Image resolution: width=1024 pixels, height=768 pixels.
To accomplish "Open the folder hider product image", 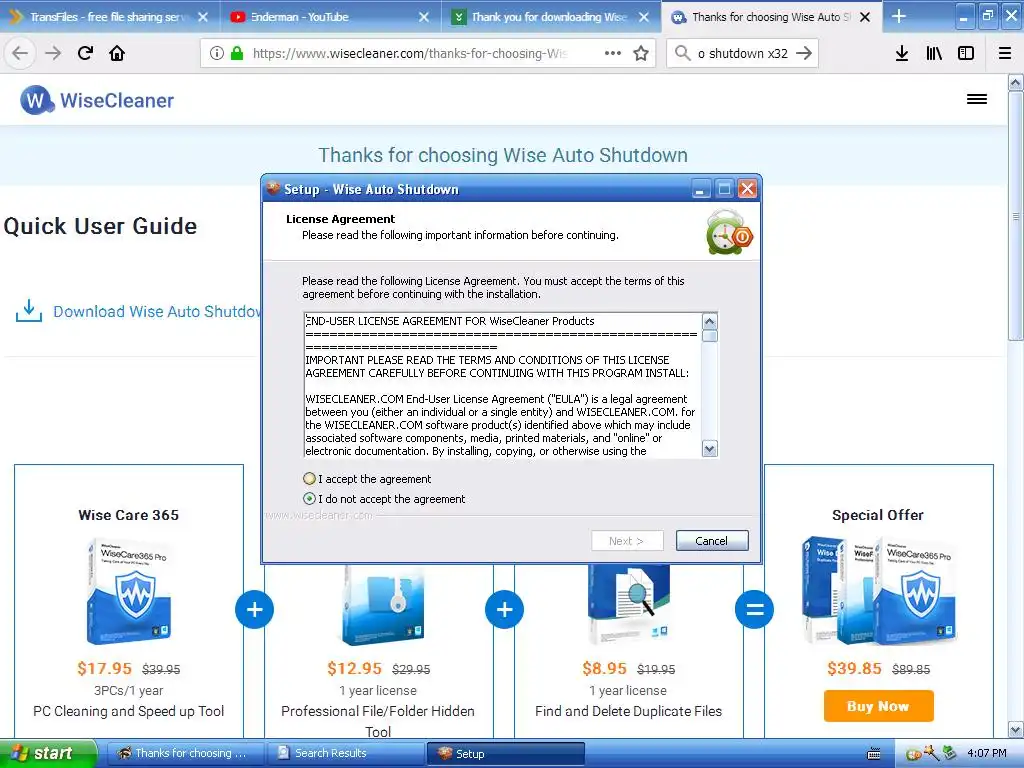I will tap(384, 604).
